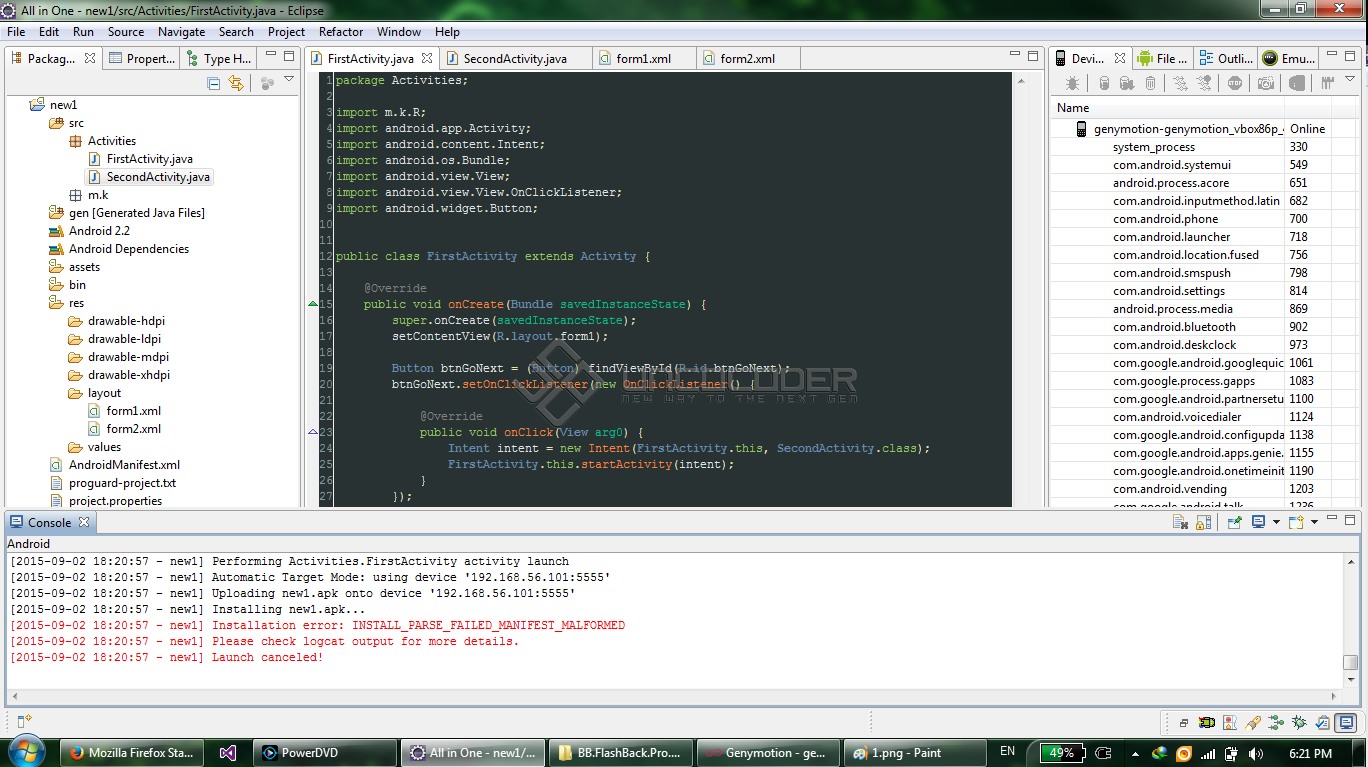The width and height of the screenshot is (1368, 767).
Task: Click the Open Console icon
Action: coord(1296,522)
